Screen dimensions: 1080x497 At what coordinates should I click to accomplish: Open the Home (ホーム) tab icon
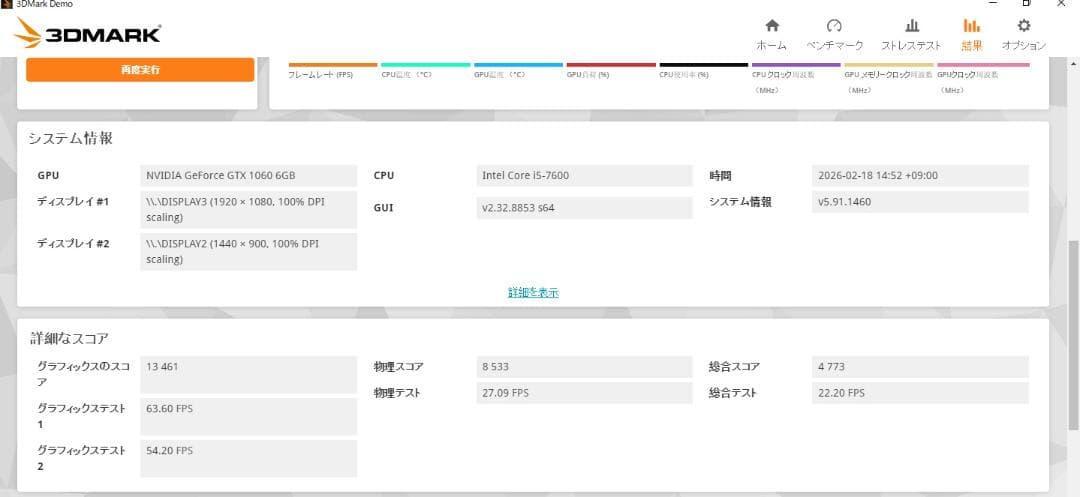[x=772, y=26]
